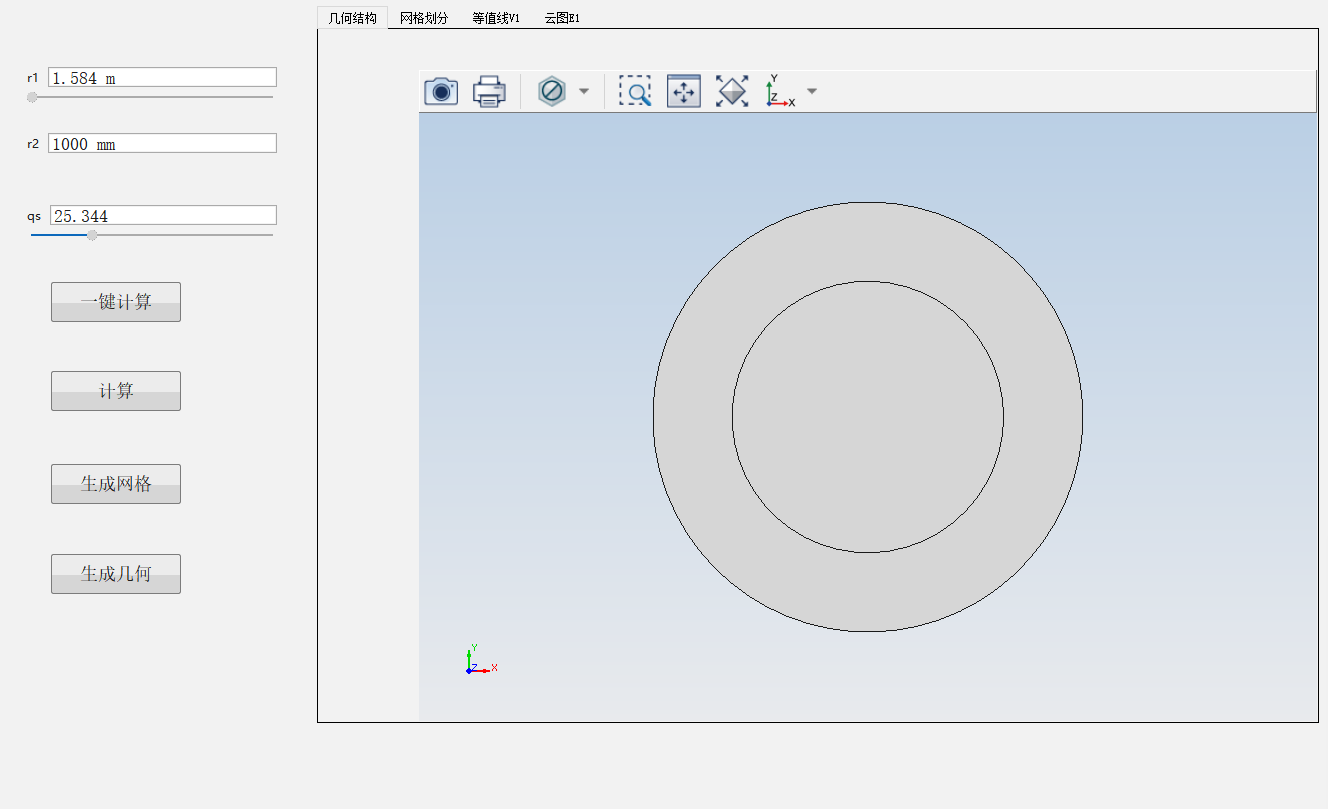Image resolution: width=1328 pixels, height=809 pixels.
Task: Switch to the 几何结构 tab
Action: point(353,18)
